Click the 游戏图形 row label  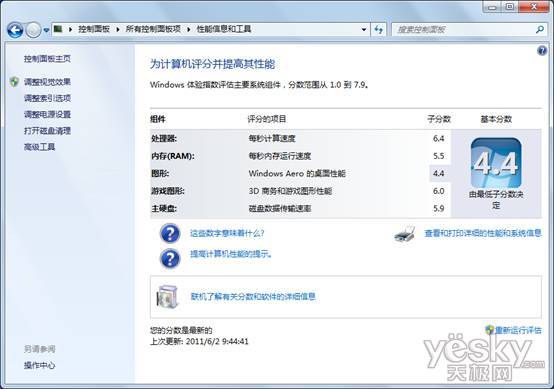(x=168, y=191)
